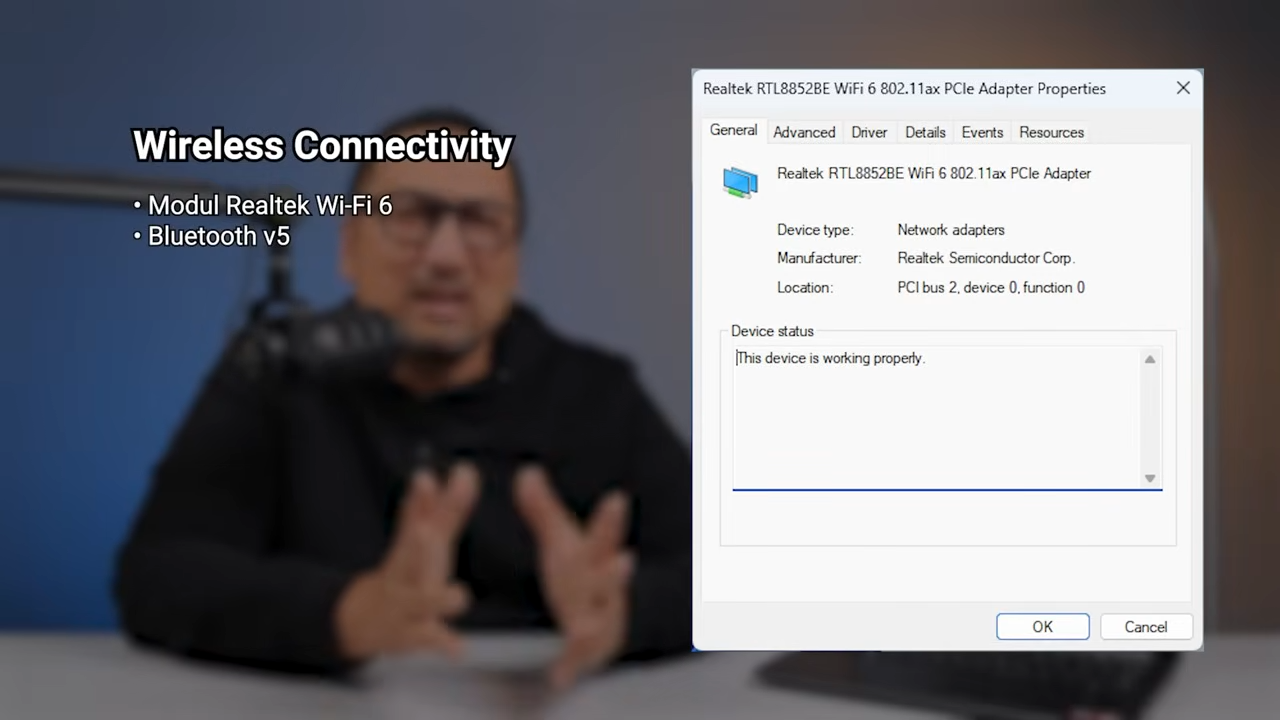The width and height of the screenshot is (1280, 720).
Task: Select the Realtek adapter icon in the dialog
Action: (x=740, y=182)
